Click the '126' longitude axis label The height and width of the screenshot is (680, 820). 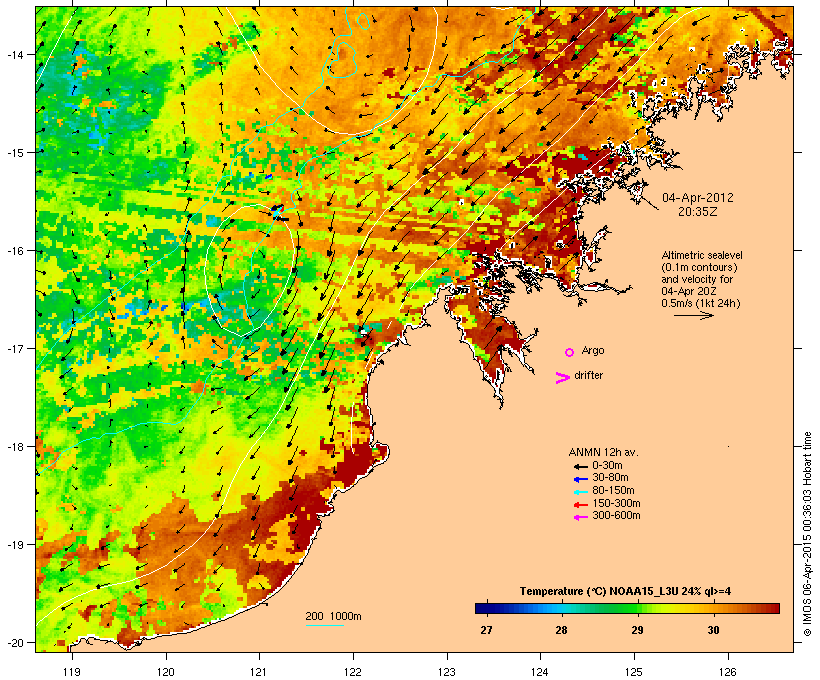click(727, 672)
